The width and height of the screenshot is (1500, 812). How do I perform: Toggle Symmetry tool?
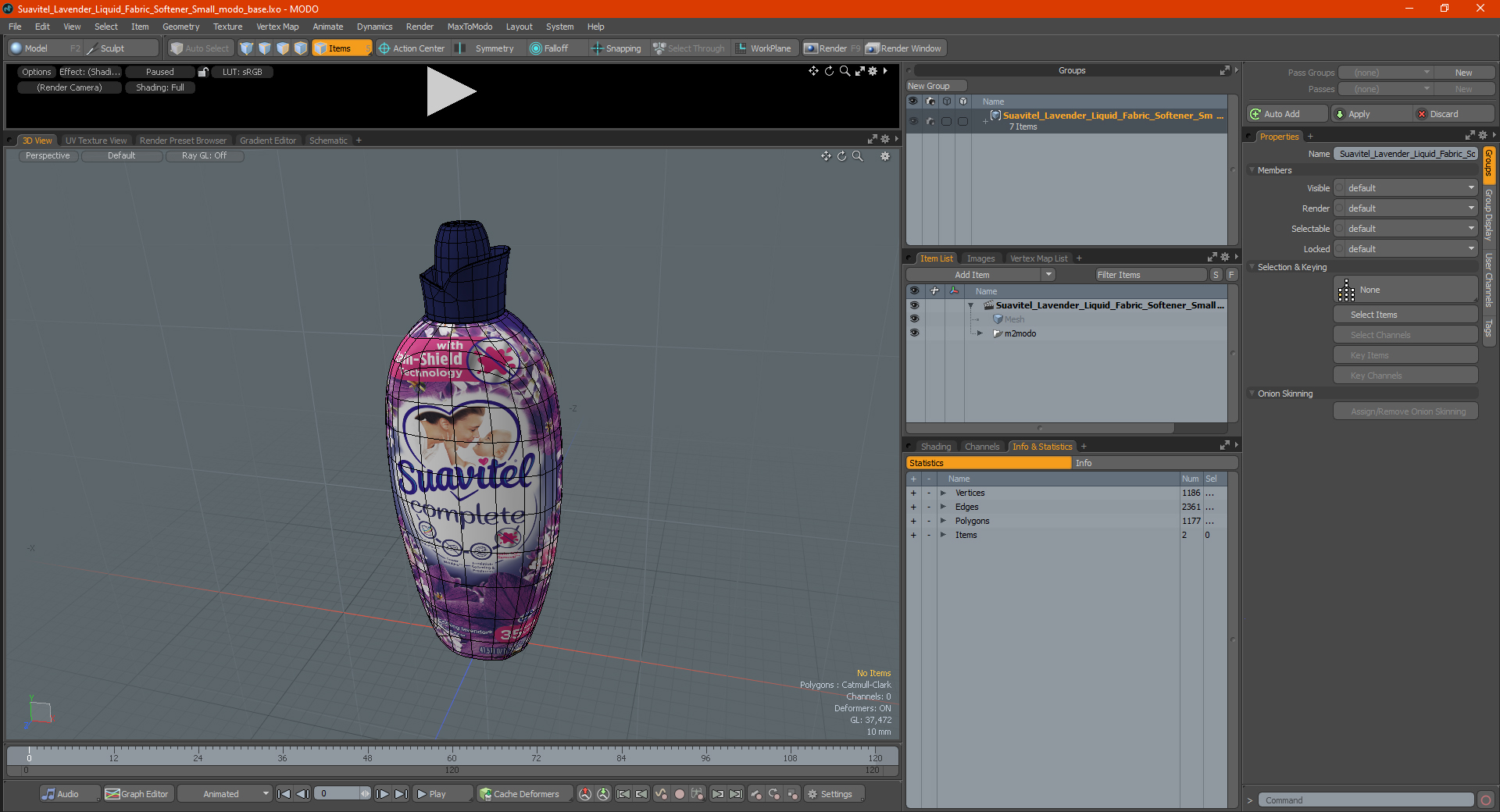point(486,48)
